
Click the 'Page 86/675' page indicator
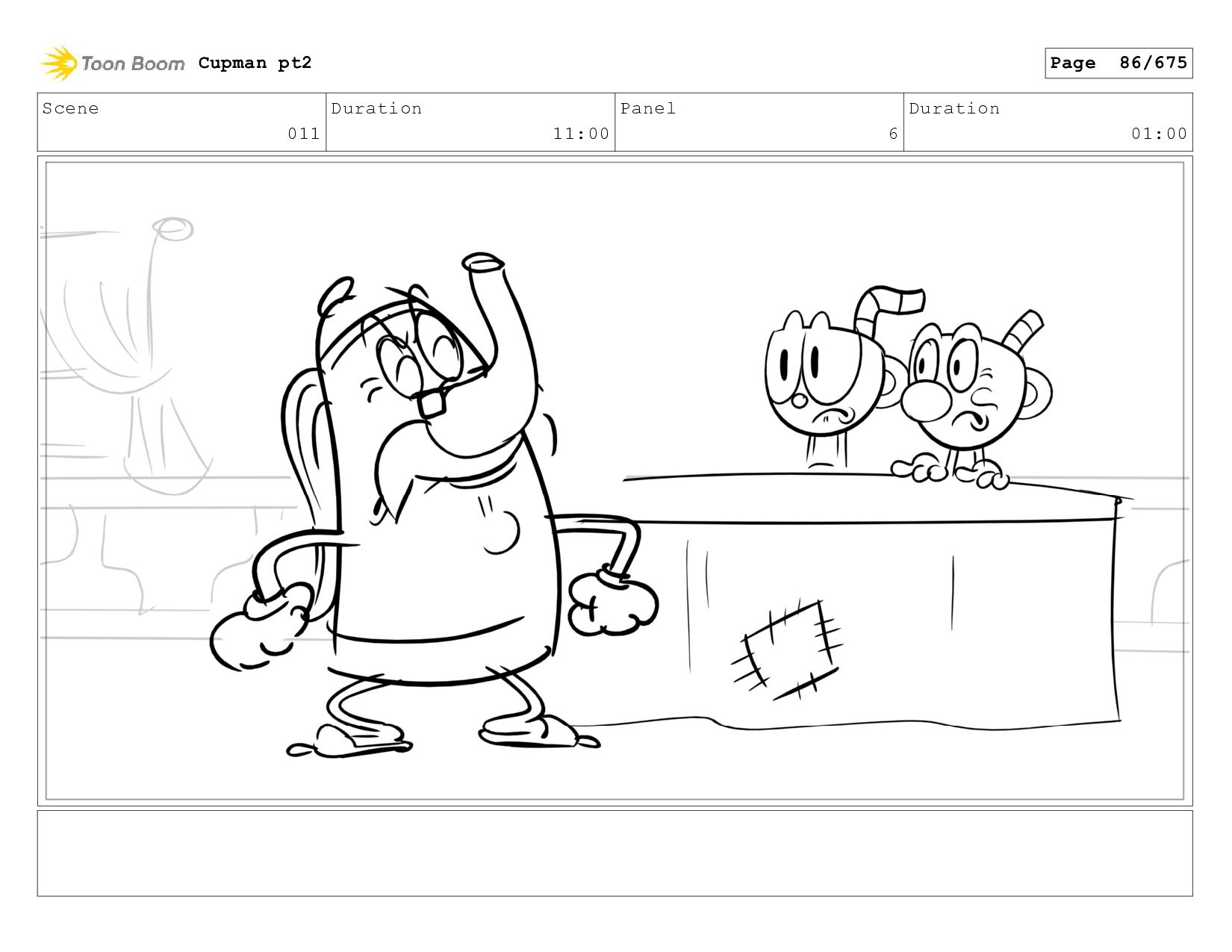point(1119,63)
